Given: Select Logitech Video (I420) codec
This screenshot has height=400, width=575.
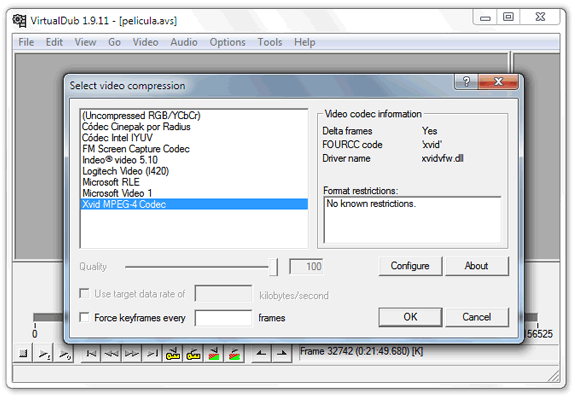Looking at the screenshot, I should click(x=194, y=171).
